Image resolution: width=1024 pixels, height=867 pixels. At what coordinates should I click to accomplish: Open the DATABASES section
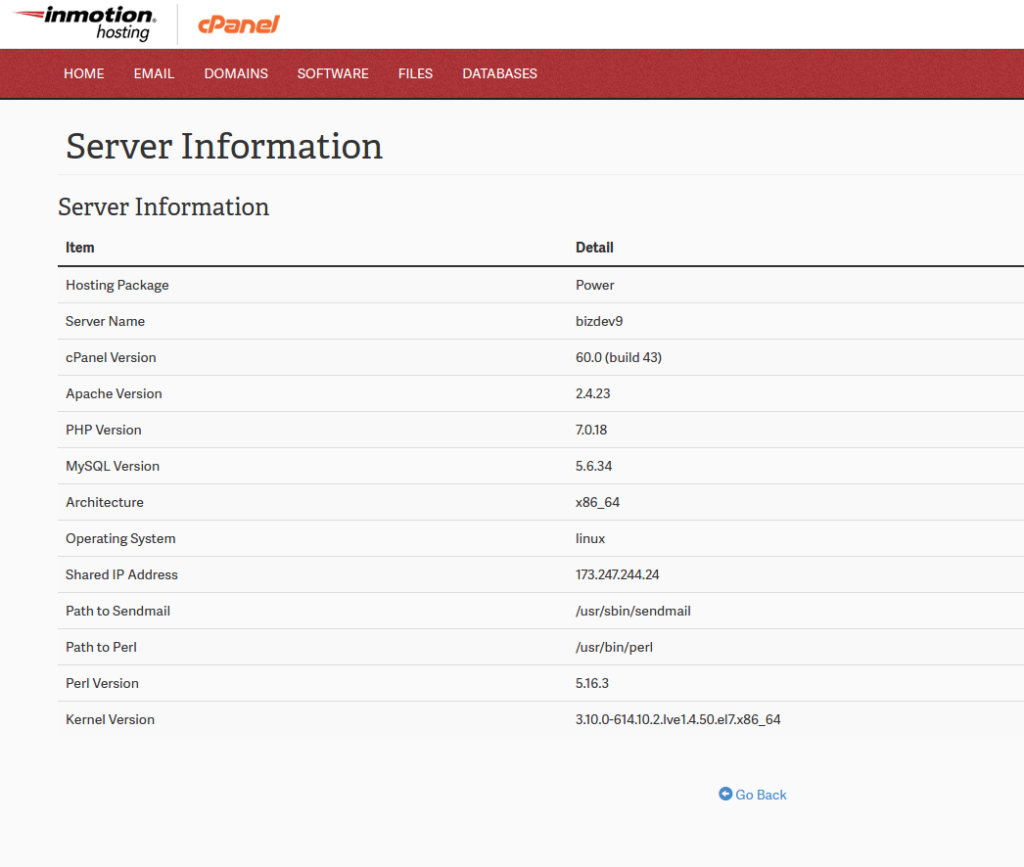(x=499, y=73)
